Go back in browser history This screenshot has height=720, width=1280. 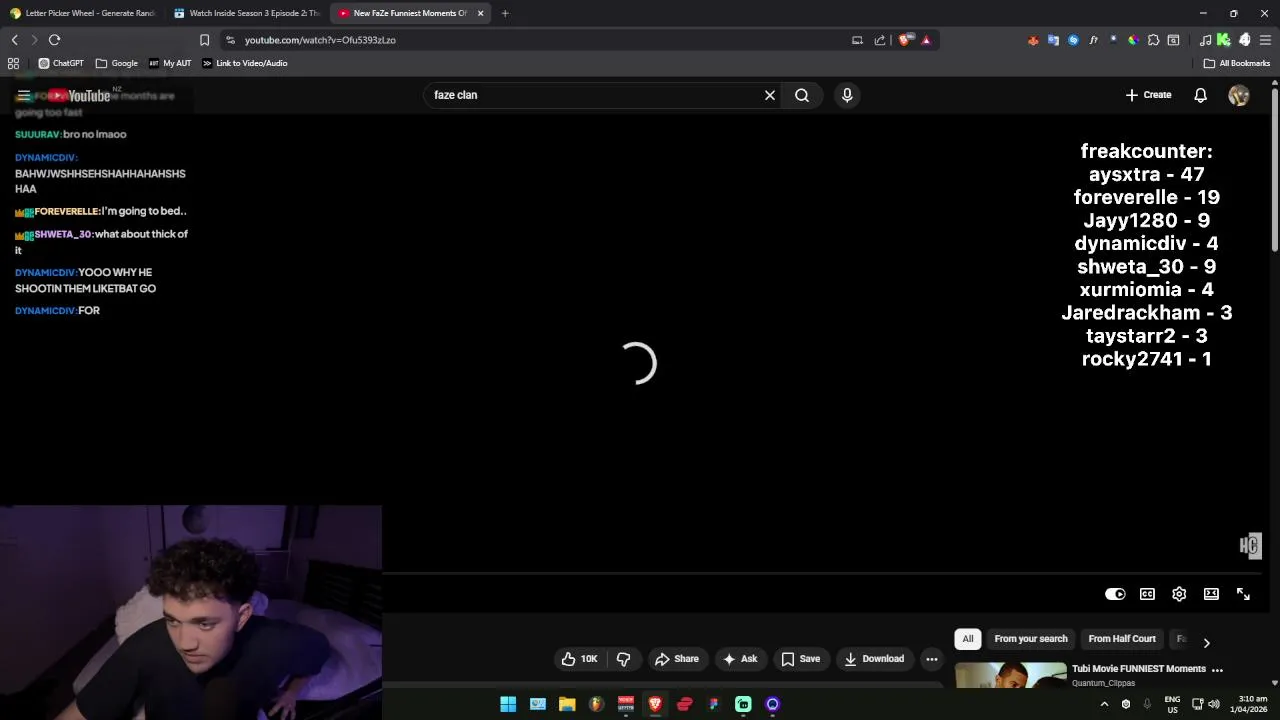14,40
